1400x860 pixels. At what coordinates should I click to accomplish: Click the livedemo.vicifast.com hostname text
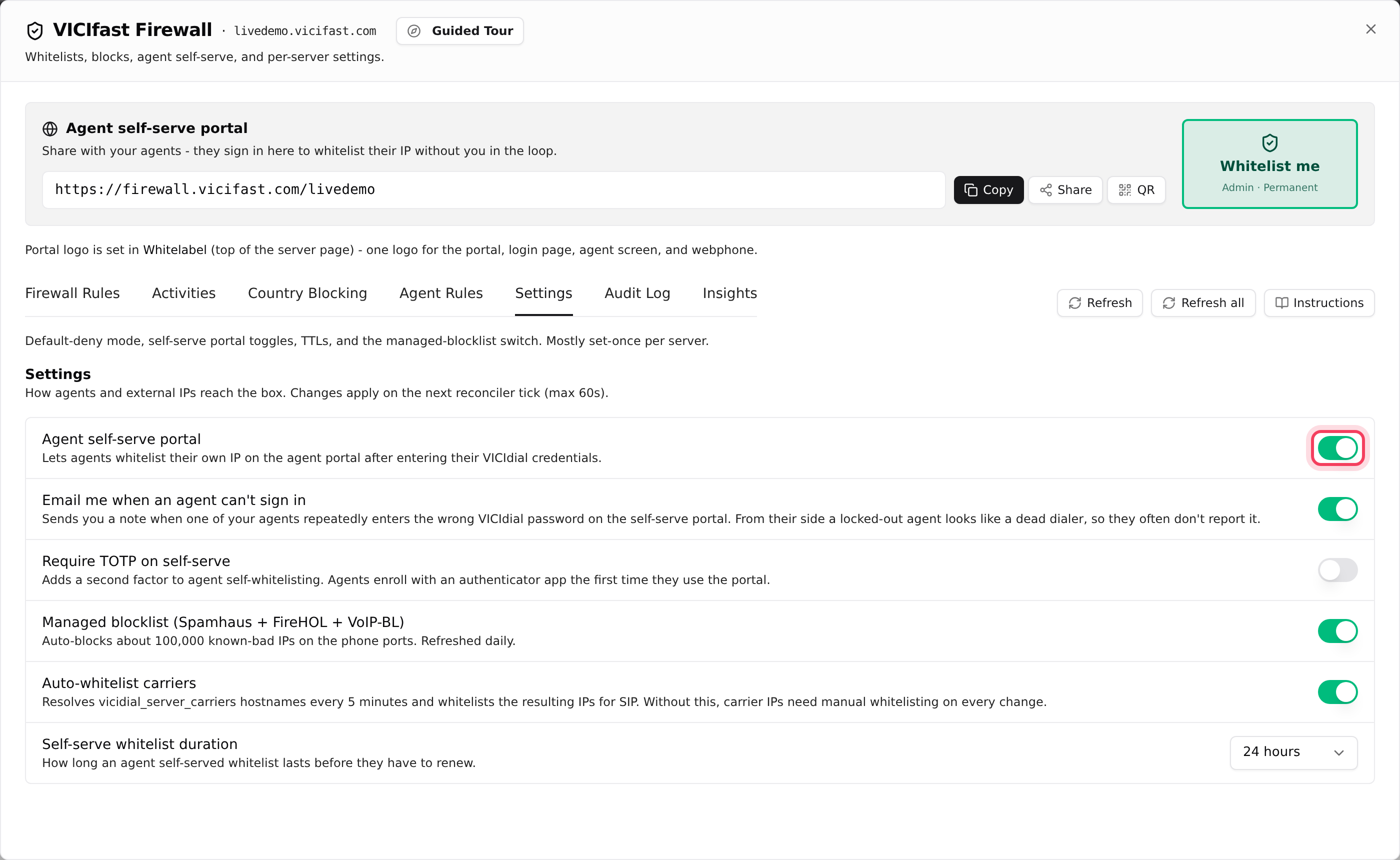click(x=305, y=31)
